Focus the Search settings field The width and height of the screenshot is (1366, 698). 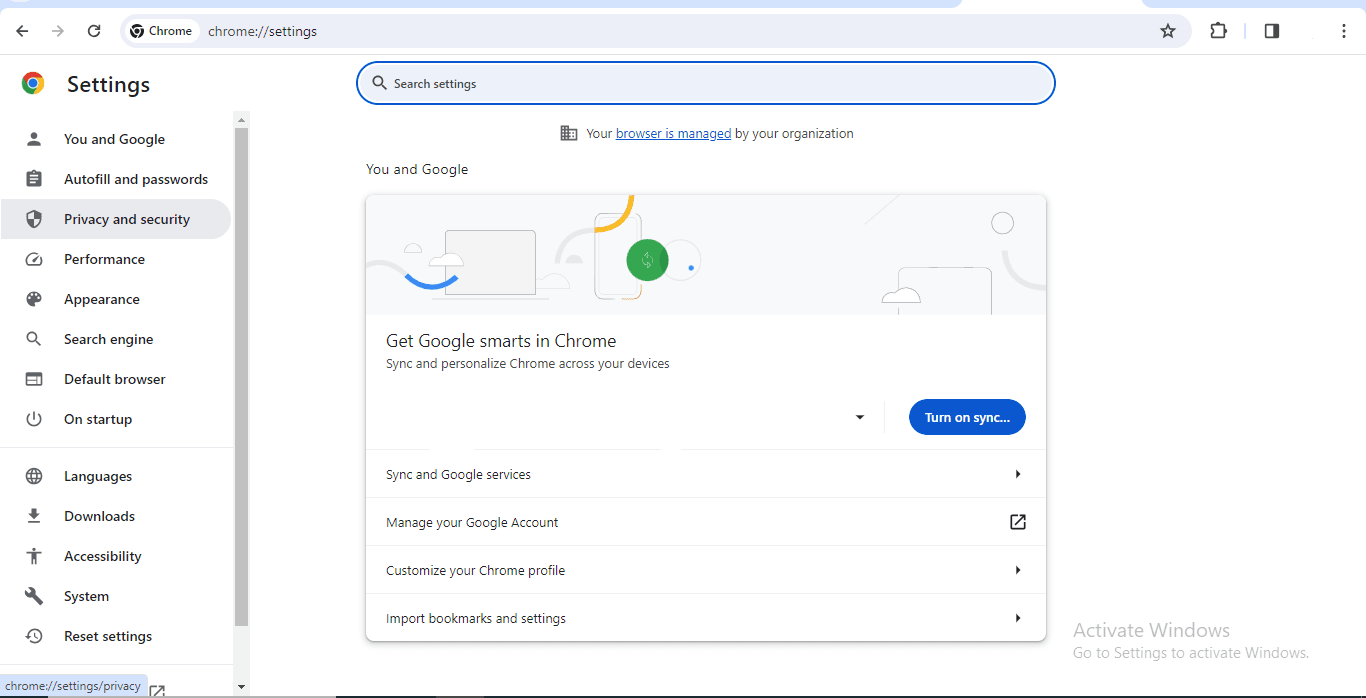(x=706, y=83)
